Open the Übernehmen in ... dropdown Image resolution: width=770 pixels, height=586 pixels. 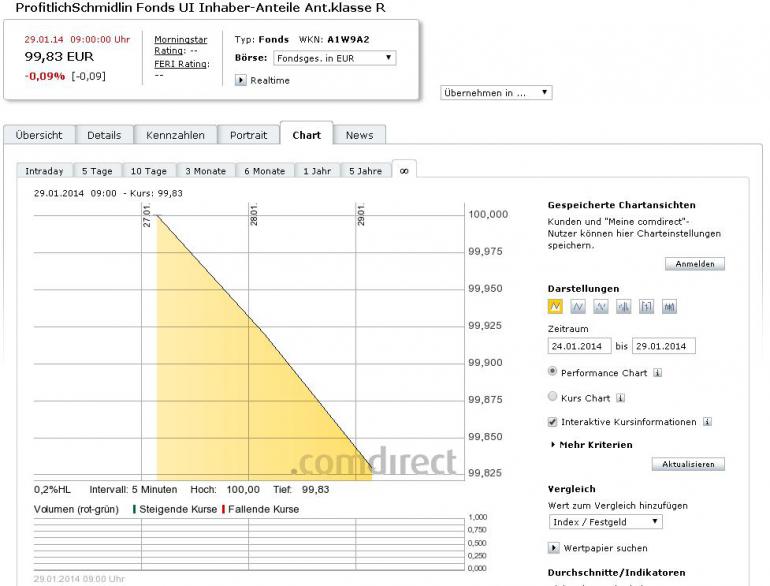(x=496, y=92)
